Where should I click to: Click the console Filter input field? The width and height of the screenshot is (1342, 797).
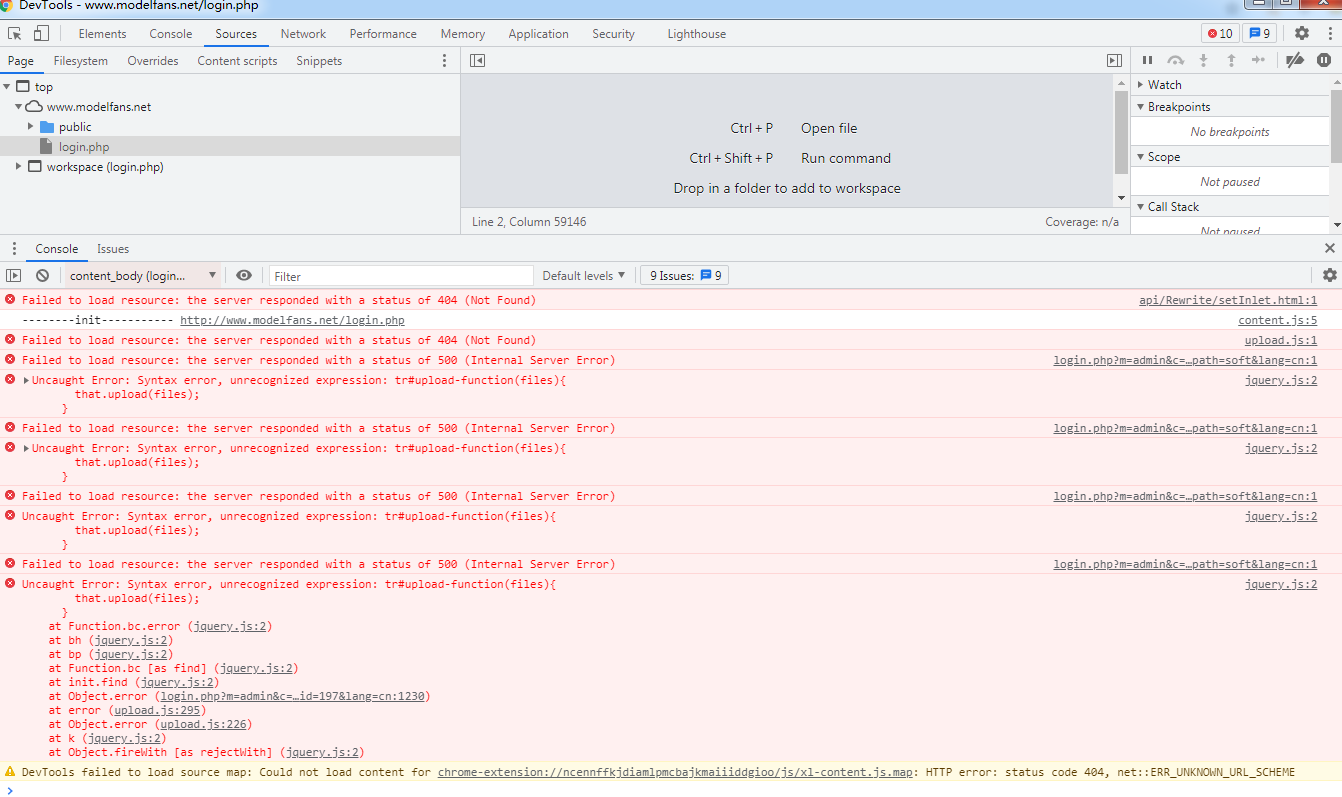(401, 276)
